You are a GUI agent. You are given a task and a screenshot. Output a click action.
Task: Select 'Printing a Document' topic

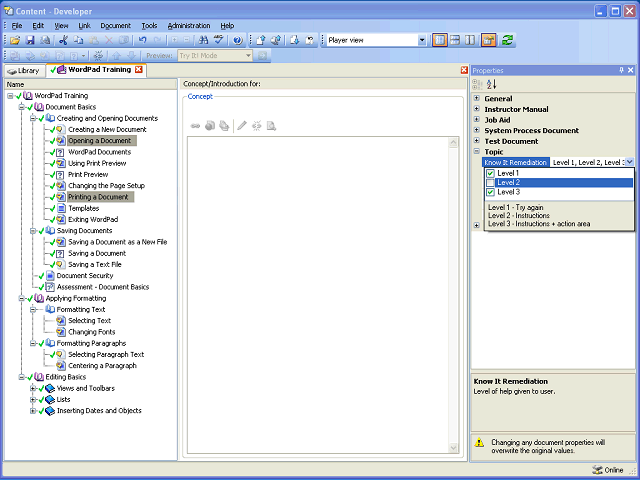pos(98,197)
